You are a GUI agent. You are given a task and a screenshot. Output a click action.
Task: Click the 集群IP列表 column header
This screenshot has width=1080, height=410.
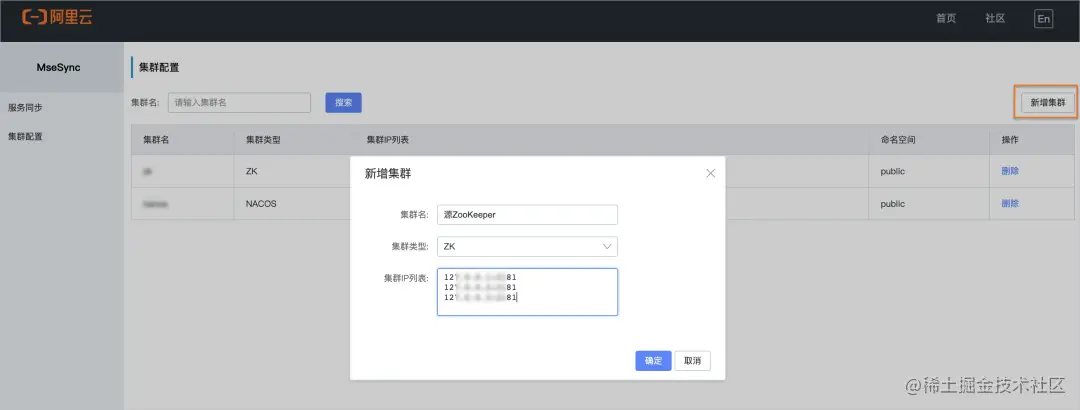388,140
